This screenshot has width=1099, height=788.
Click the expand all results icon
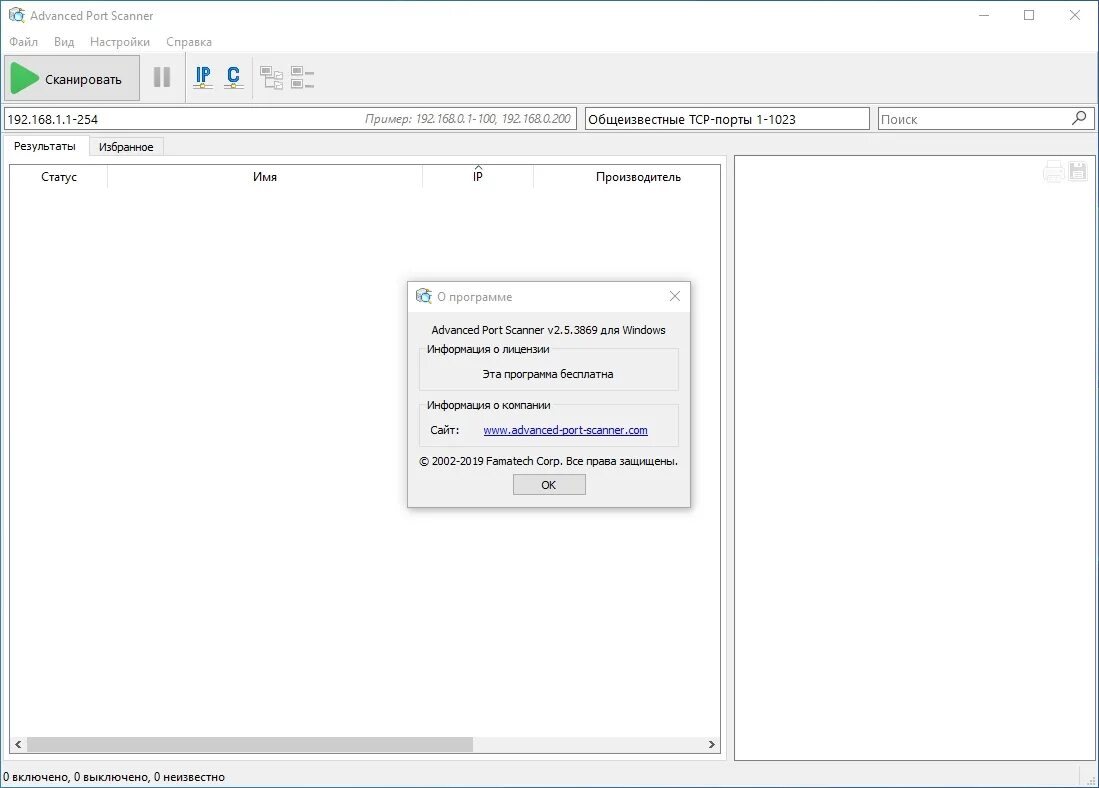272,78
